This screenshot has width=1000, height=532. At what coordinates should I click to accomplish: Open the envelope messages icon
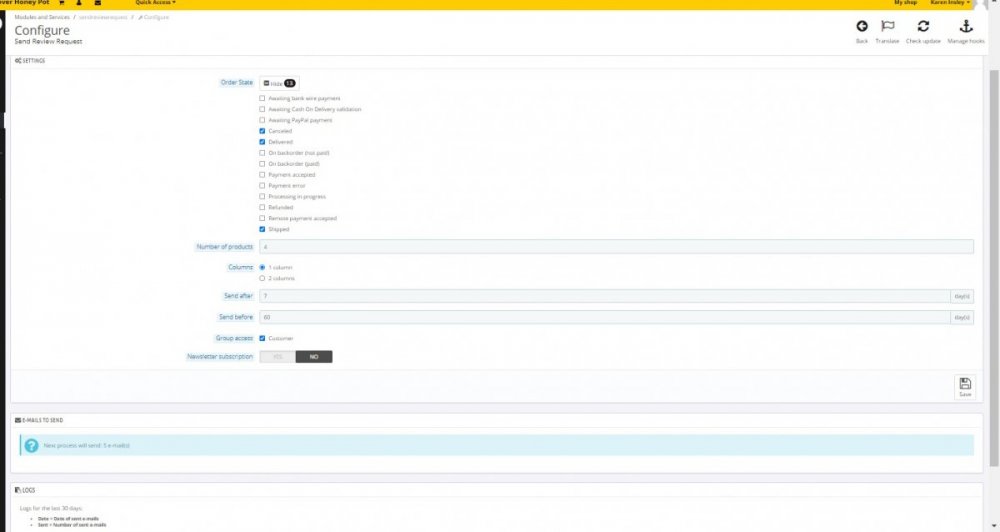pos(99,3)
